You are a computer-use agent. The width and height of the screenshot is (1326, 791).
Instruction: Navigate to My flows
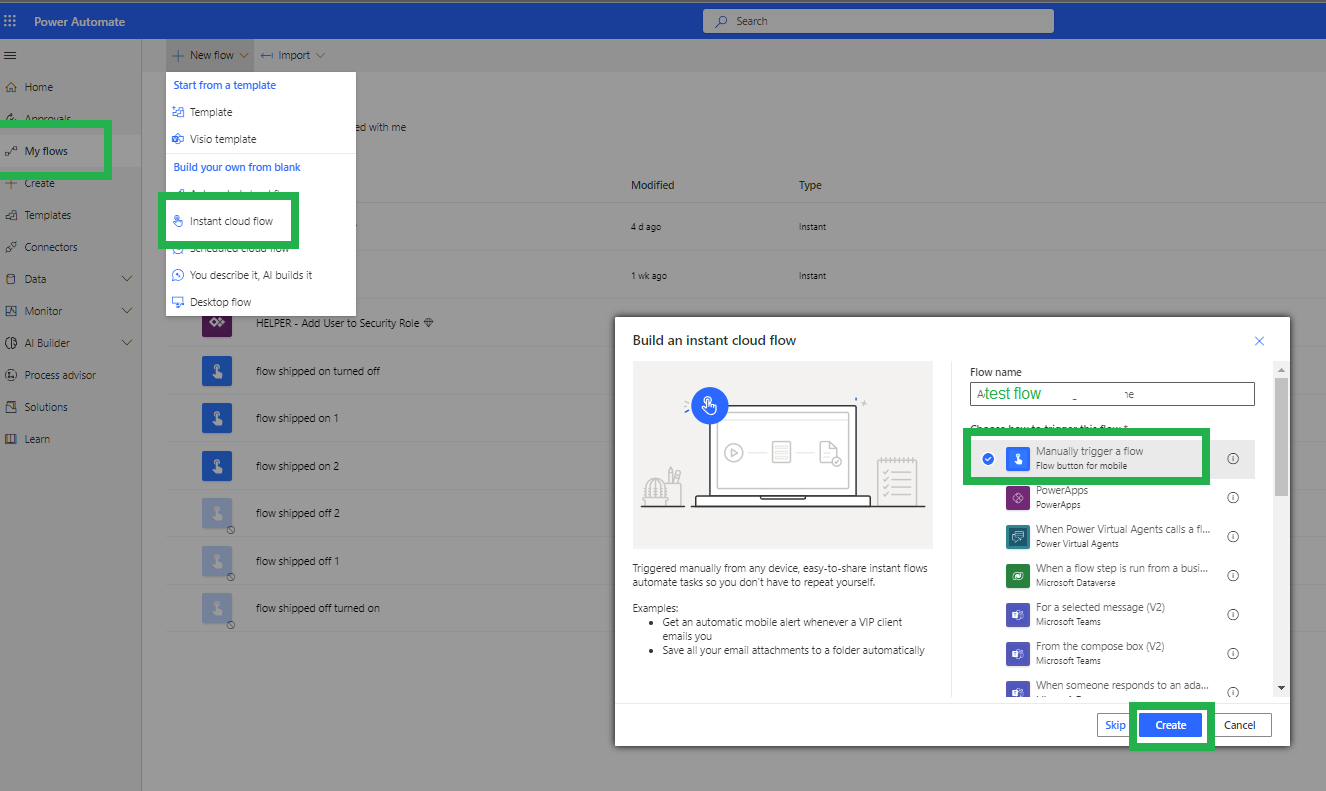click(45, 150)
